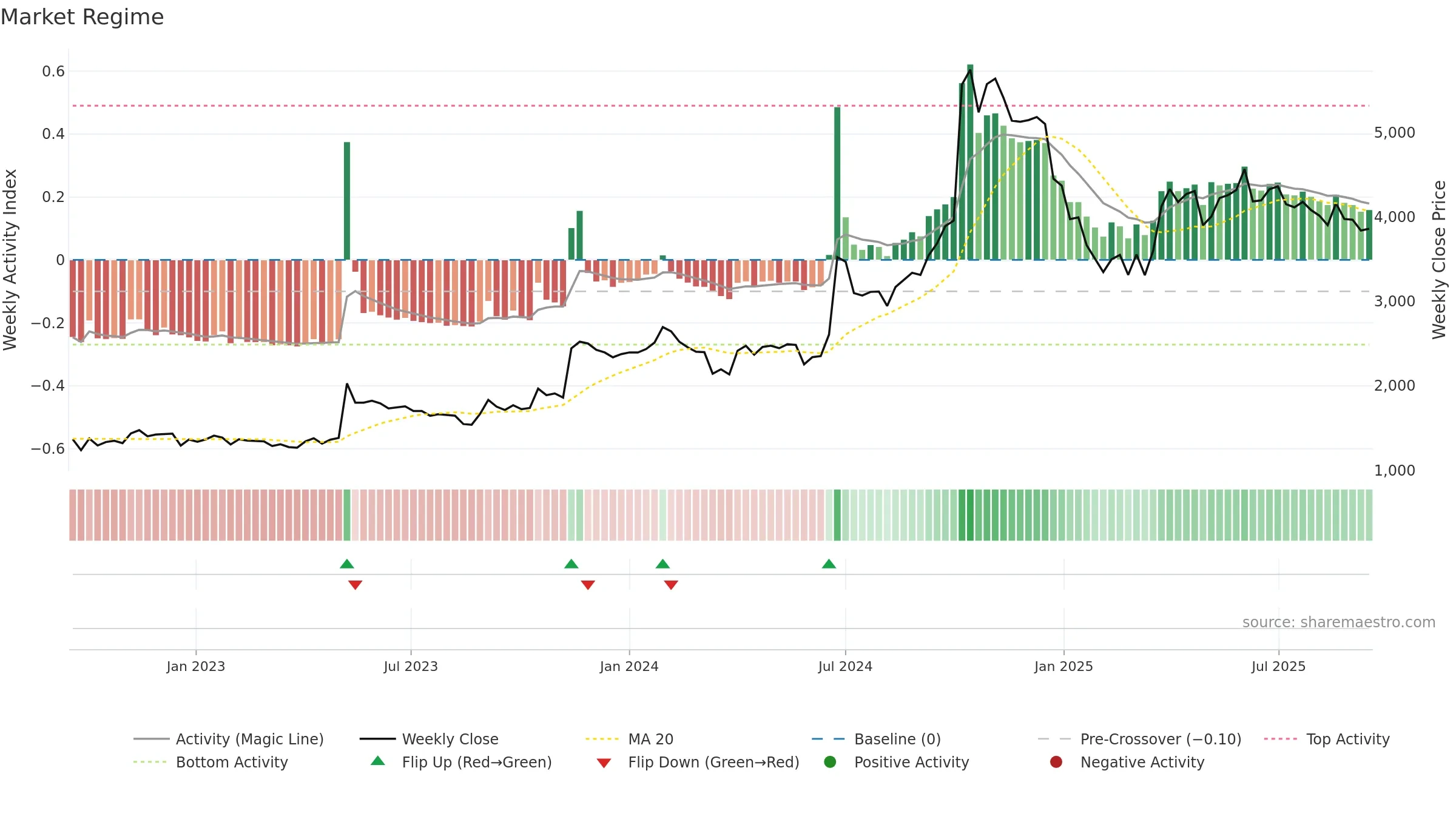Toggle the Pre-Crossover (−0.10) legend entry

1139,739
